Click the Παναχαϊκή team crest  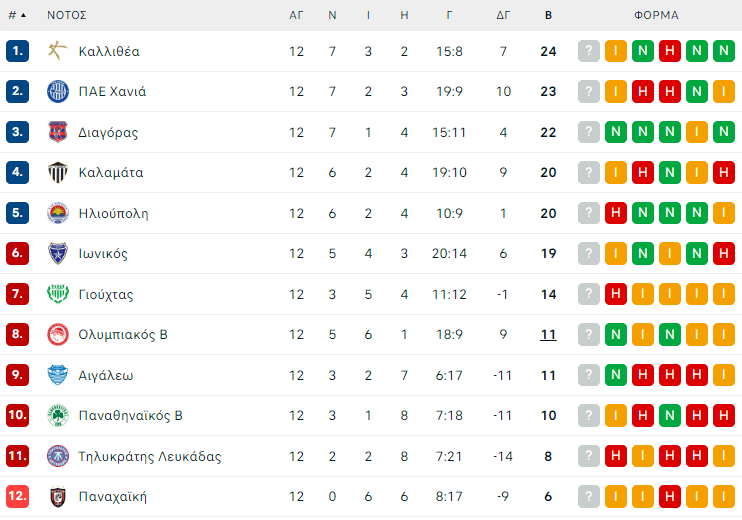pyautogui.click(x=58, y=496)
